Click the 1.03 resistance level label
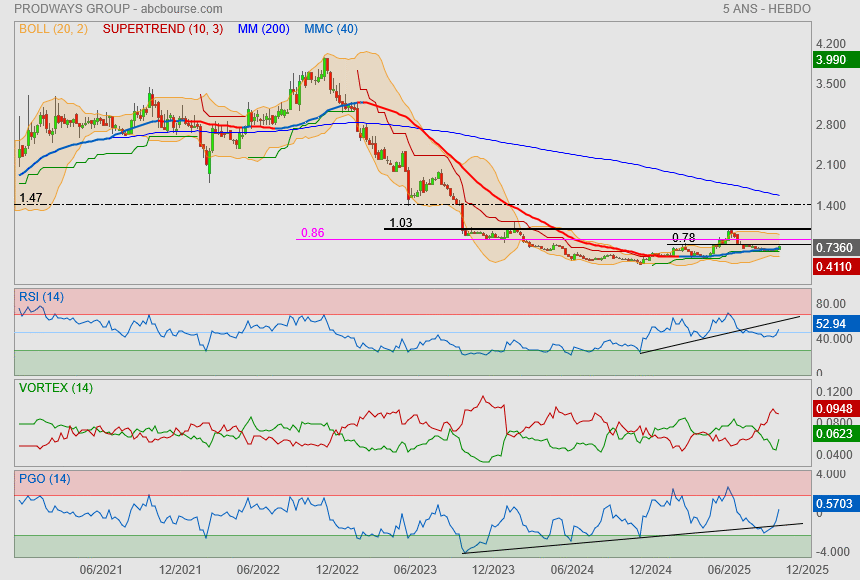The width and height of the screenshot is (860, 580). click(400, 223)
